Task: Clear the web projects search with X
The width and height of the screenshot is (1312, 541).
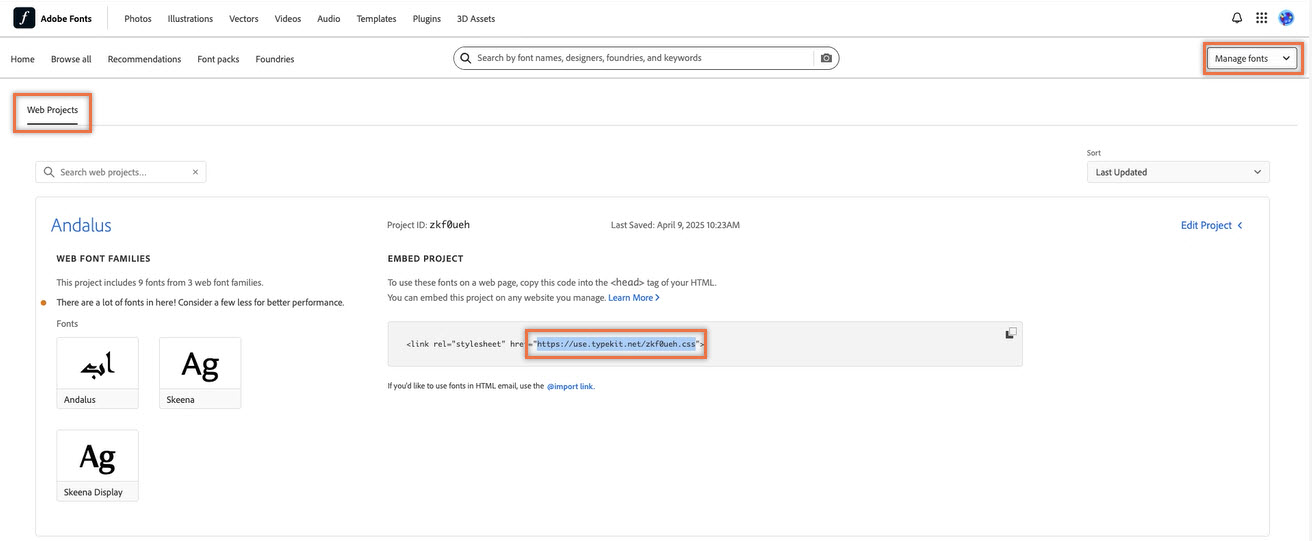Action: click(x=196, y=172)
